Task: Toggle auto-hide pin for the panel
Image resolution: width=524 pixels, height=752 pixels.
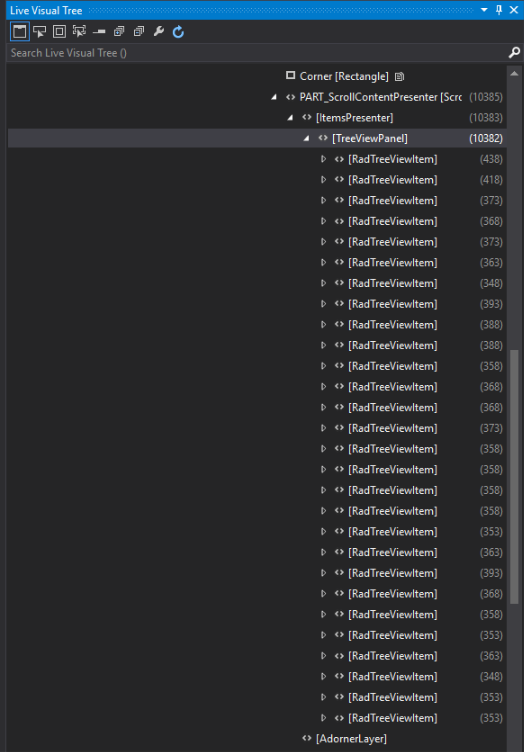Action: tap(499, 10)
